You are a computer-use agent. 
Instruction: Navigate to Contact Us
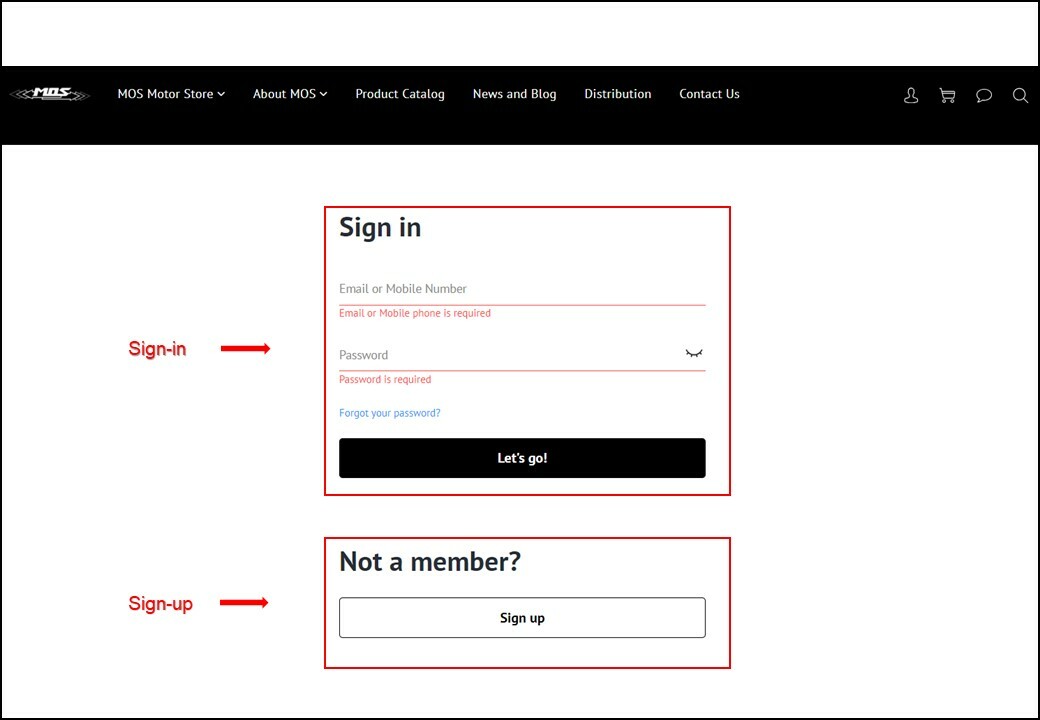[x=709, y=94]
